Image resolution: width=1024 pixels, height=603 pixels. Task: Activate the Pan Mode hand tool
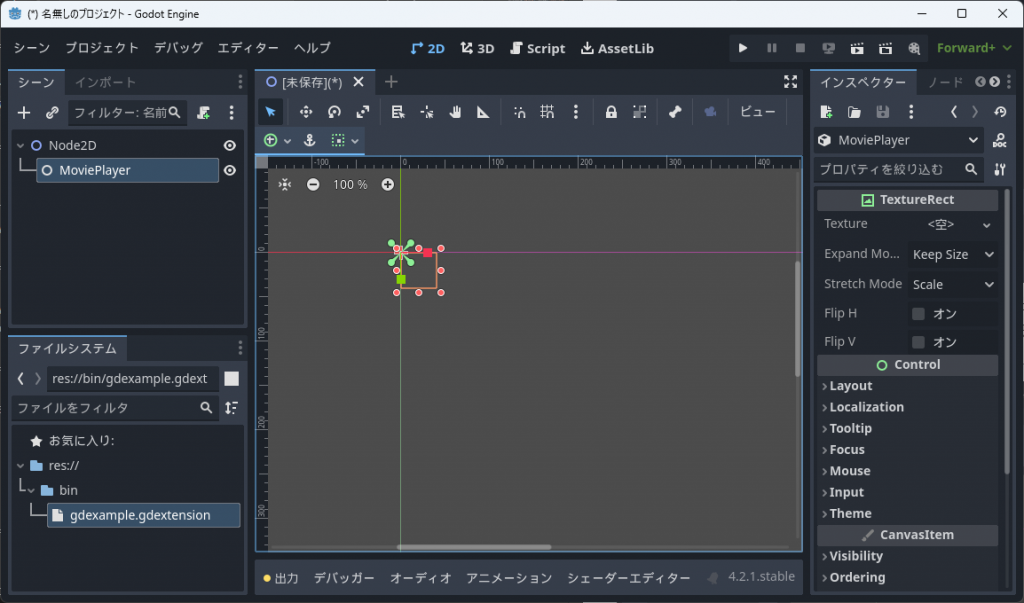(x=455, y=112)
